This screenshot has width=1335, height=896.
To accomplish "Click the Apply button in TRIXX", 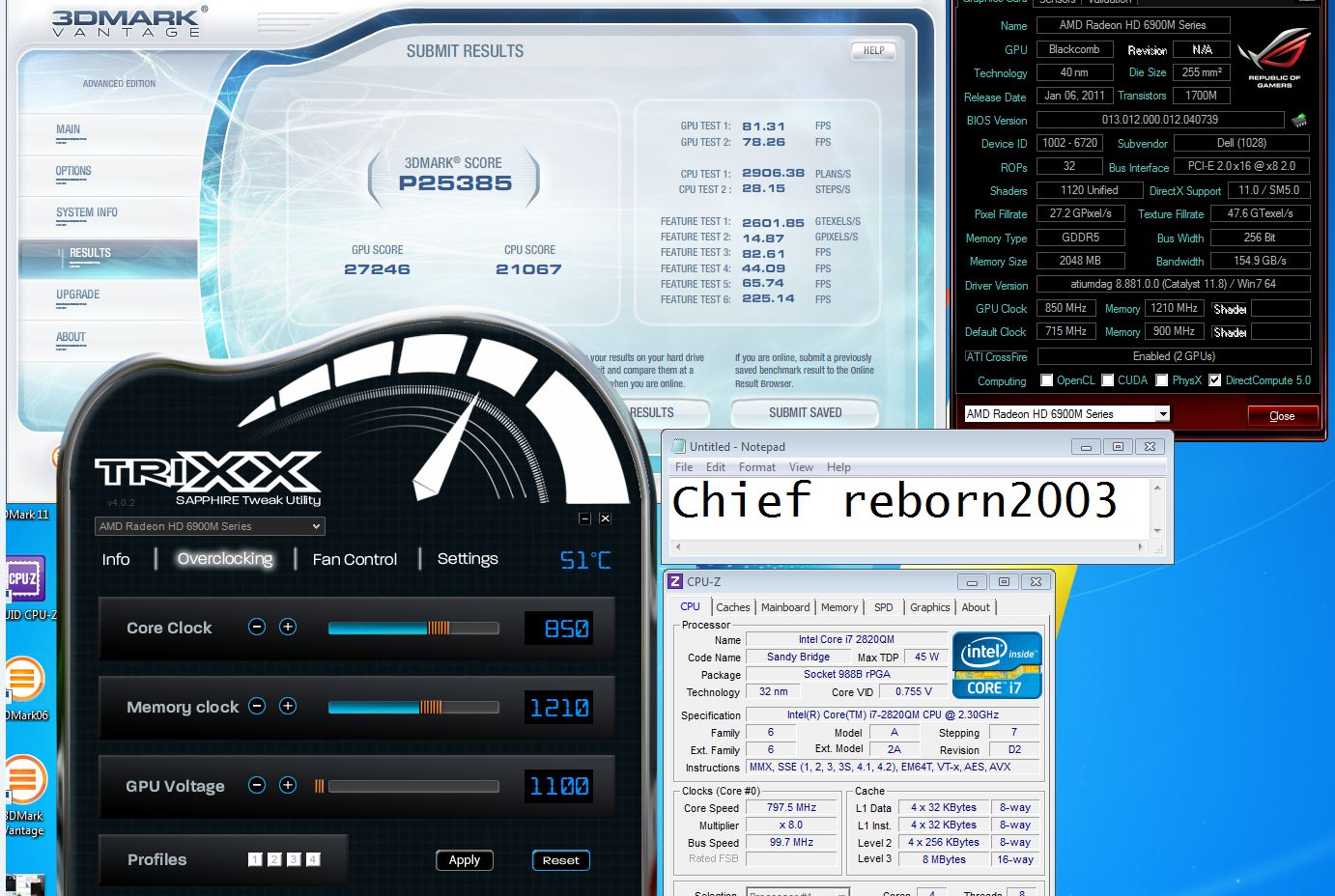I will click(x=465, y=860).
